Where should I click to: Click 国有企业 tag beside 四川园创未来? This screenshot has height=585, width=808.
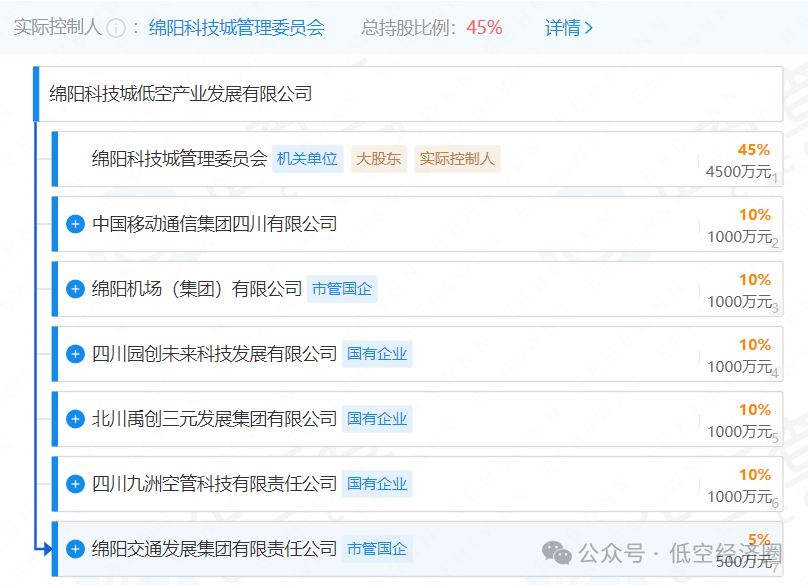377,354
